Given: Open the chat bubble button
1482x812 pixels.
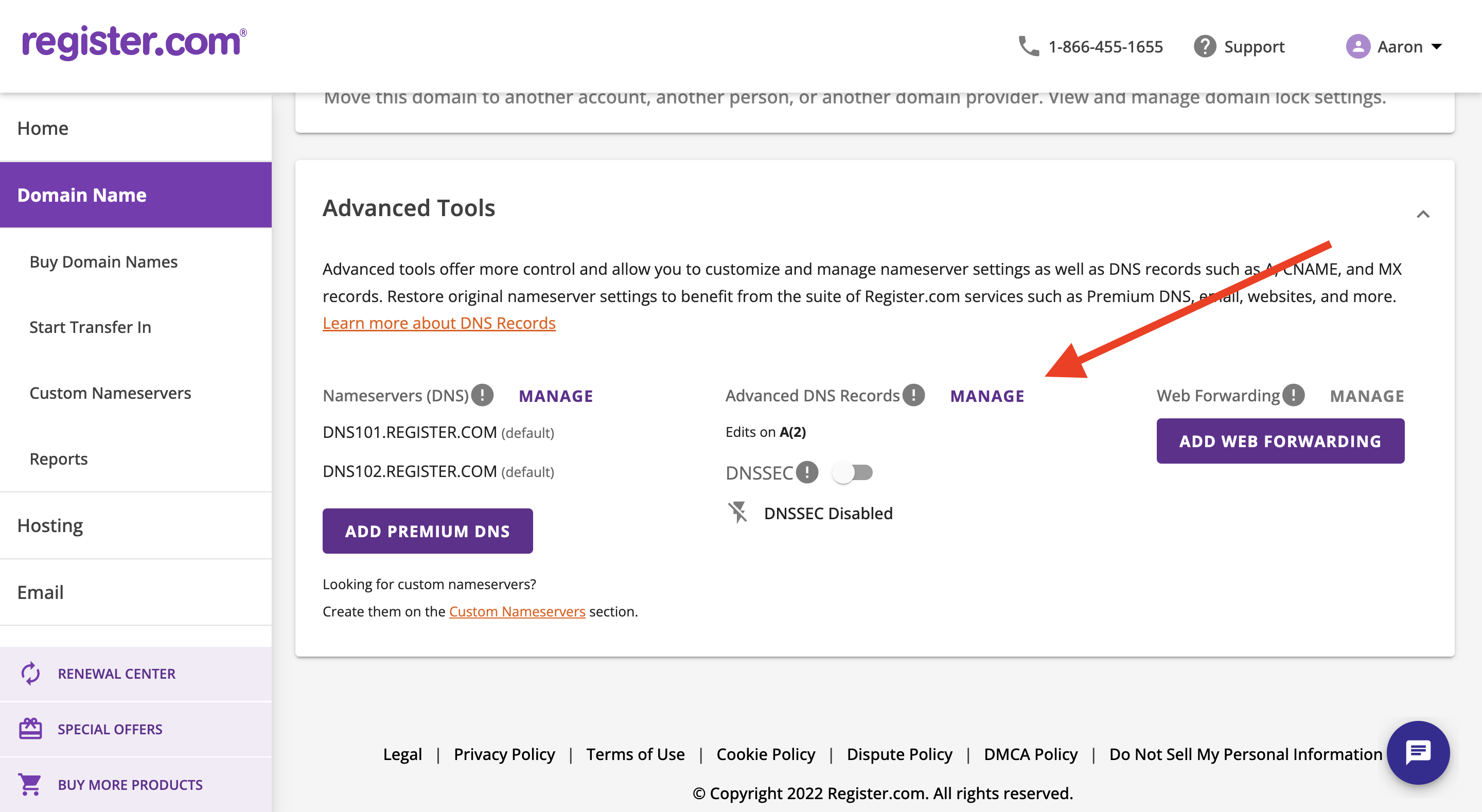Looking at the screenshot, I should coord(1418,752).
